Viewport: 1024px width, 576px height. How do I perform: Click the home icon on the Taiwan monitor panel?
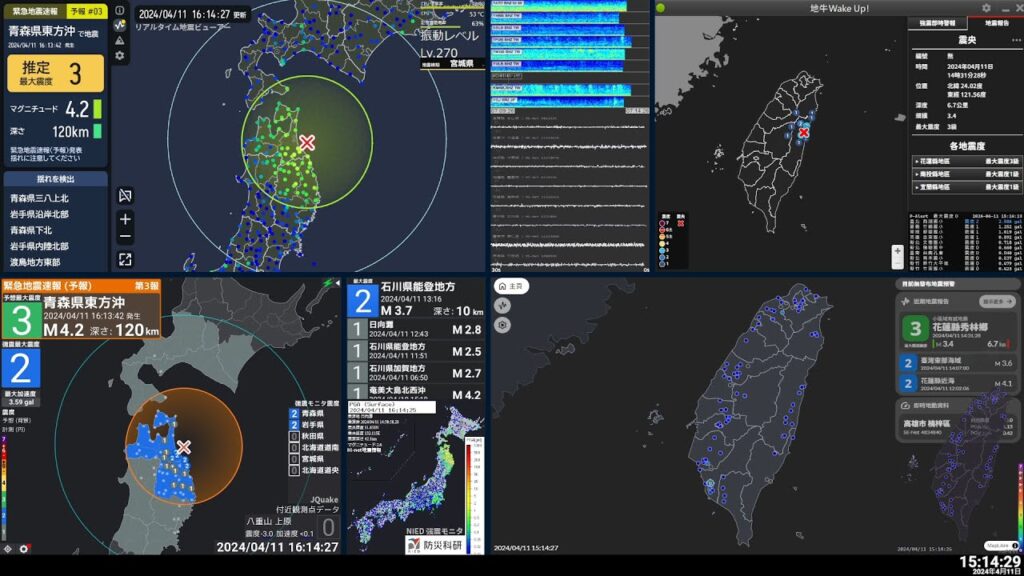pos(504,288)
